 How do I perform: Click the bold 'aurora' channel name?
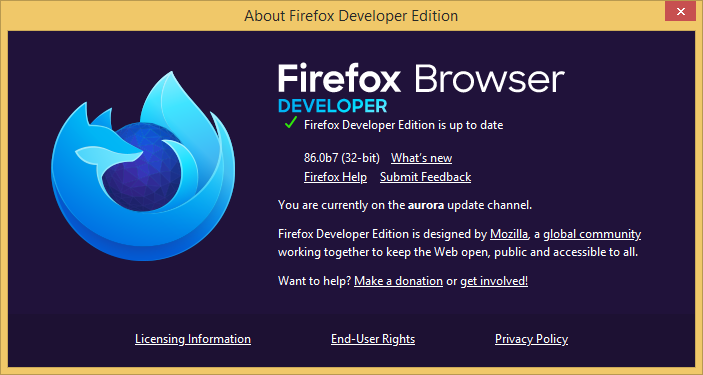[426, 206]
